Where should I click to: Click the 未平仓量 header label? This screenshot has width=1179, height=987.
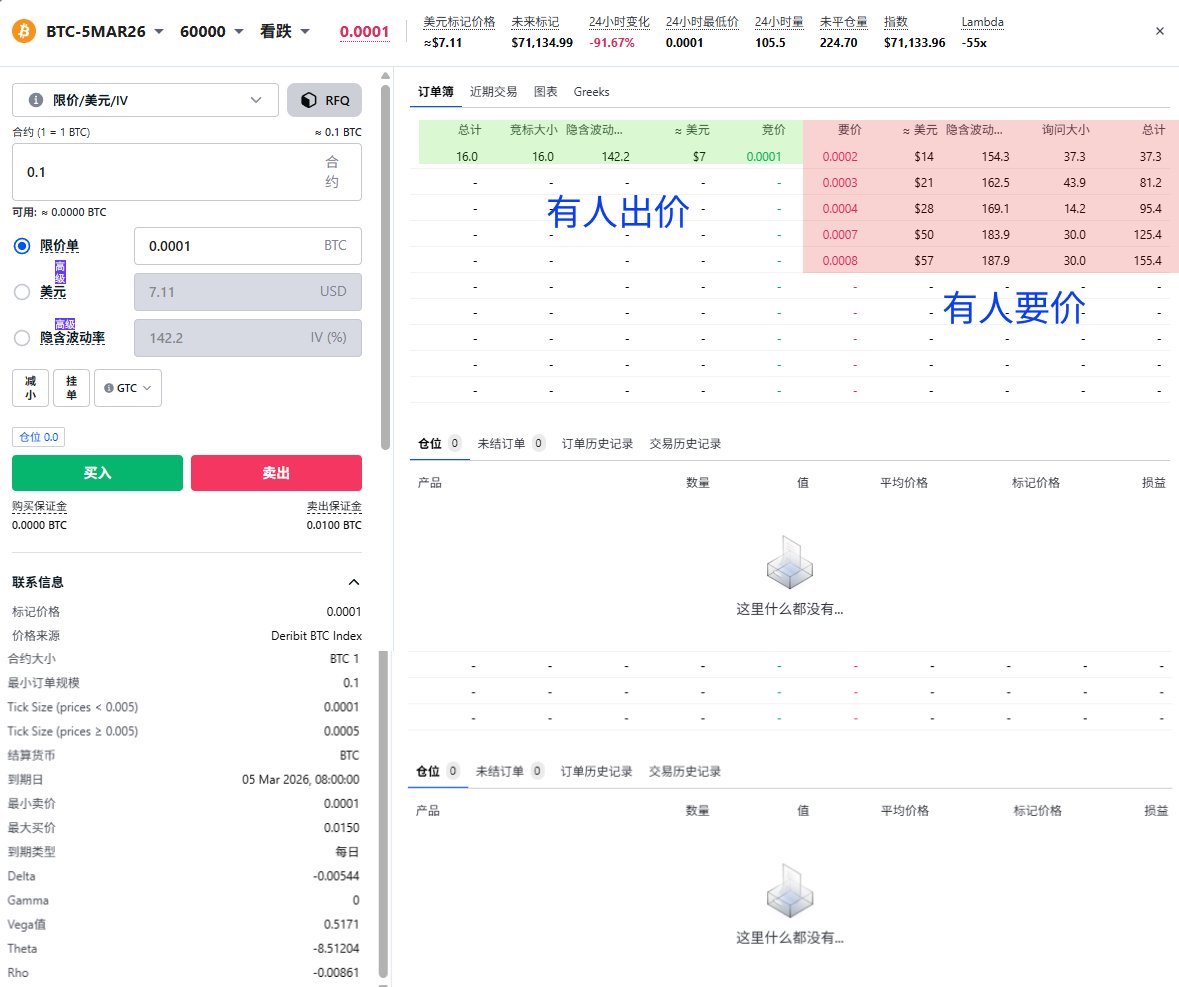point(844,22)
